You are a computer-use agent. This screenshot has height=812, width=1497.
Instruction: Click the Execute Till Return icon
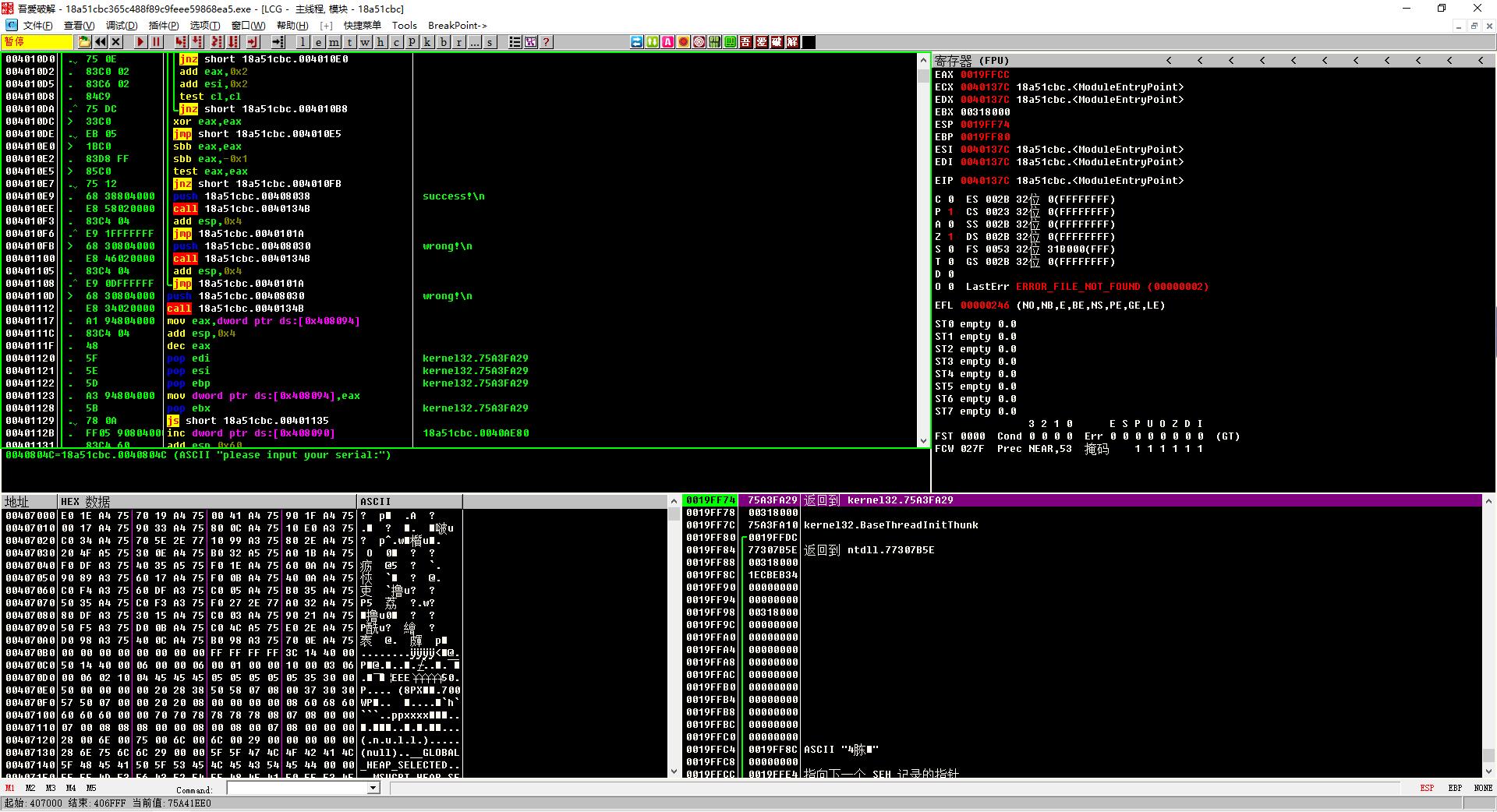pyautogui.click(x=253, y=42)
